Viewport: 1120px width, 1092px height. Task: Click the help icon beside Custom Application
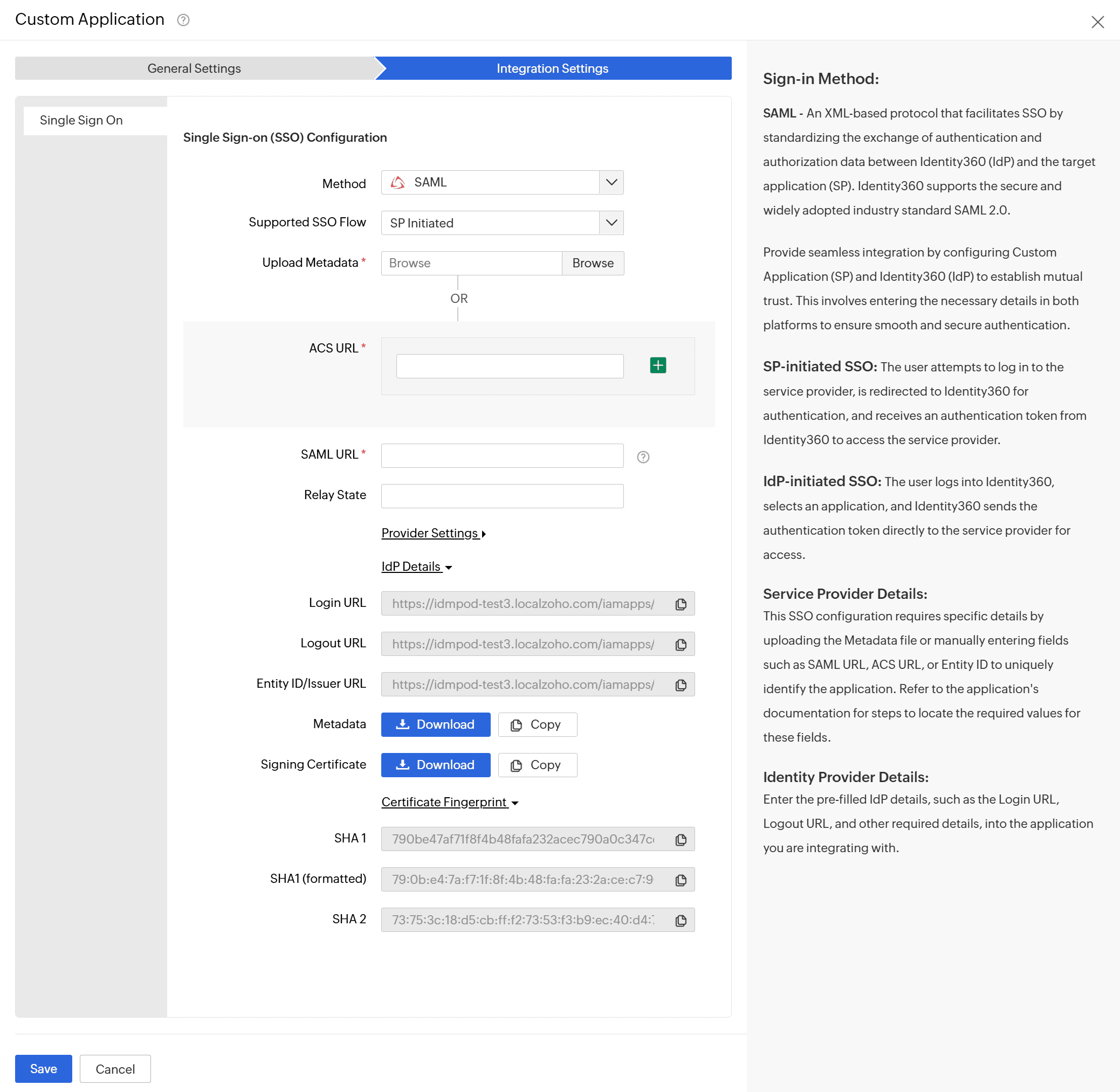coord(183,20)
